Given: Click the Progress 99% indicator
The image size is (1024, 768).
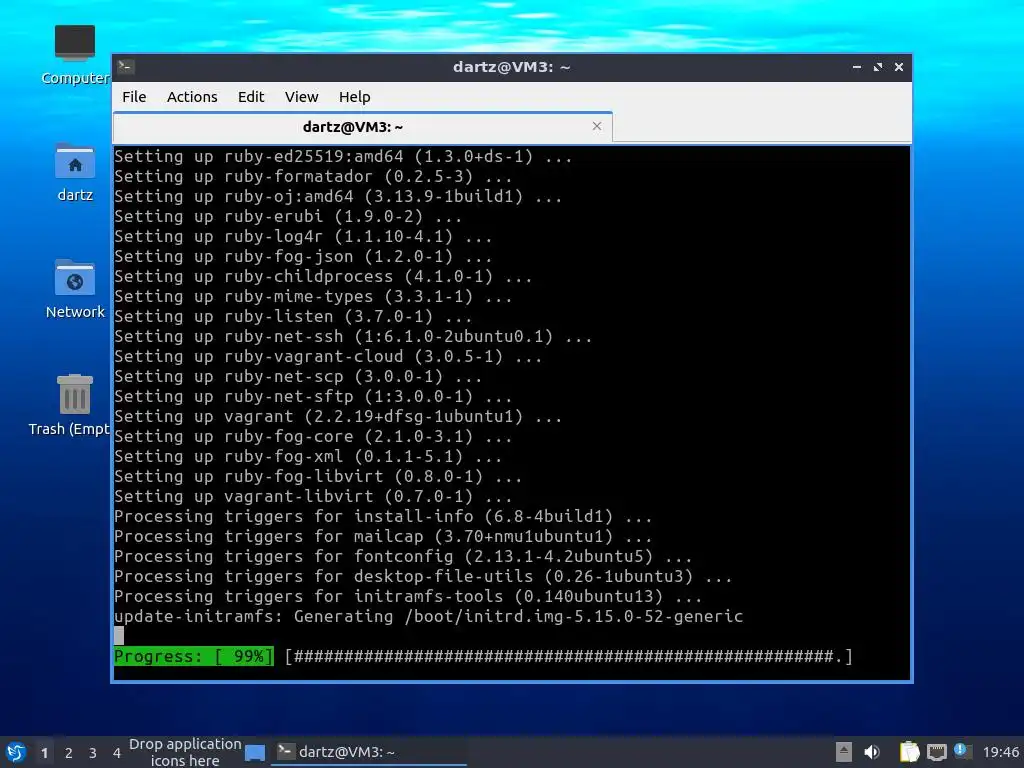Looking at the screenshot, I should coord(193,656).
